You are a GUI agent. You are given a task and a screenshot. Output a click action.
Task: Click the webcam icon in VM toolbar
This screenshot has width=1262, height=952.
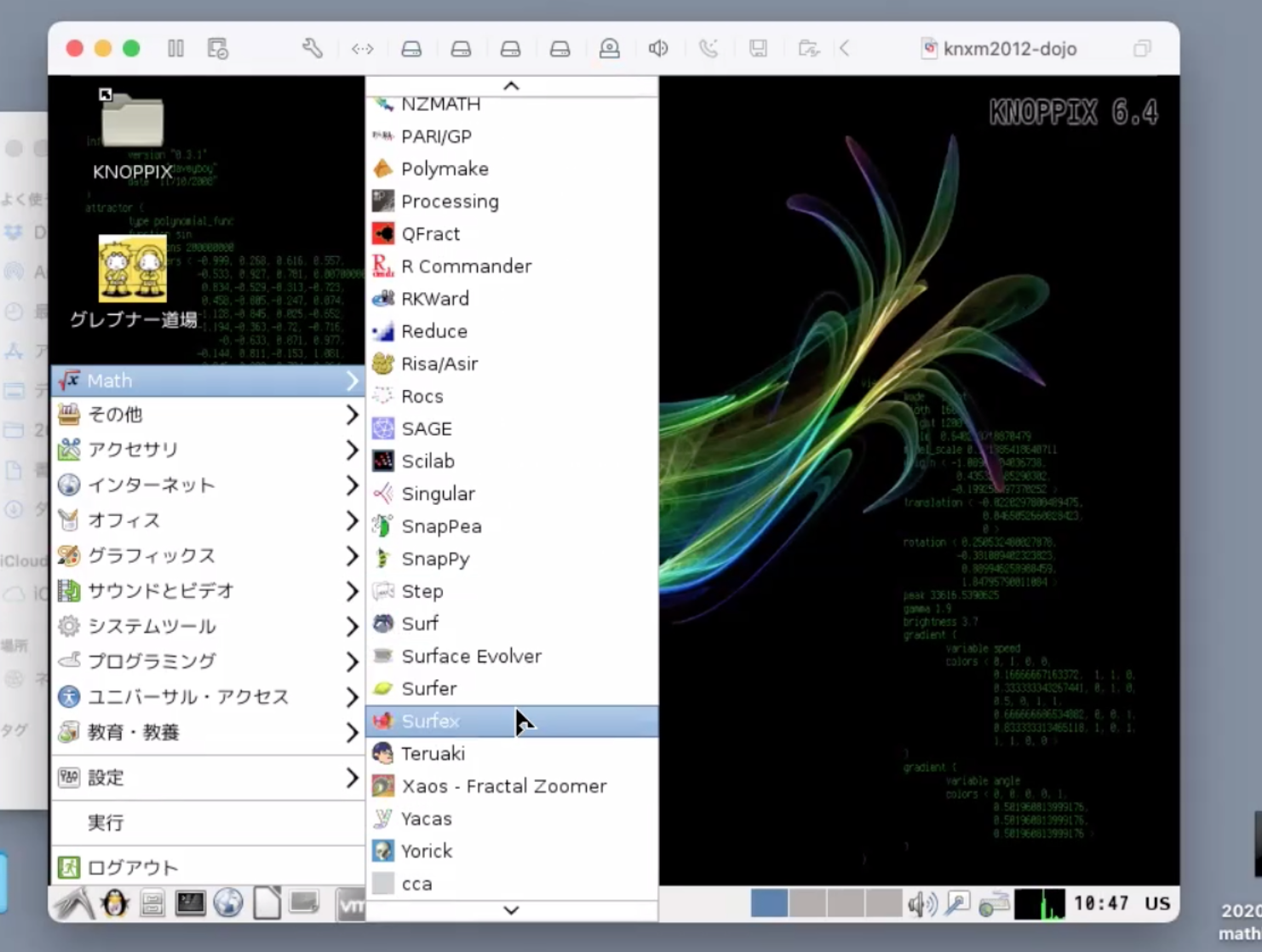coord(610,49)
